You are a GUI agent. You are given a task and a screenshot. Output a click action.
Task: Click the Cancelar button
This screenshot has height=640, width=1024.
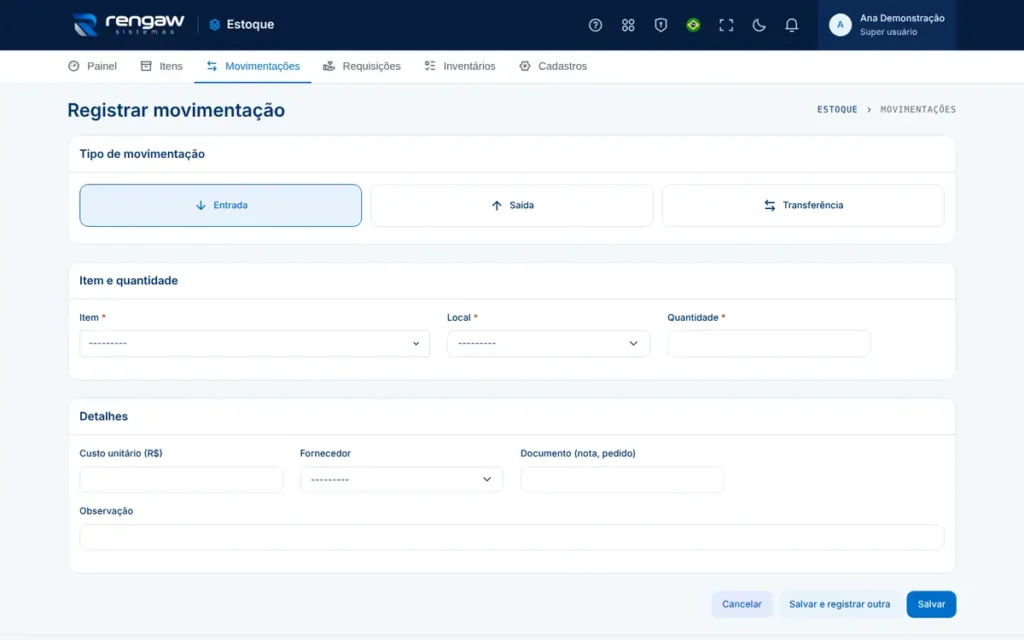(742, 604)
